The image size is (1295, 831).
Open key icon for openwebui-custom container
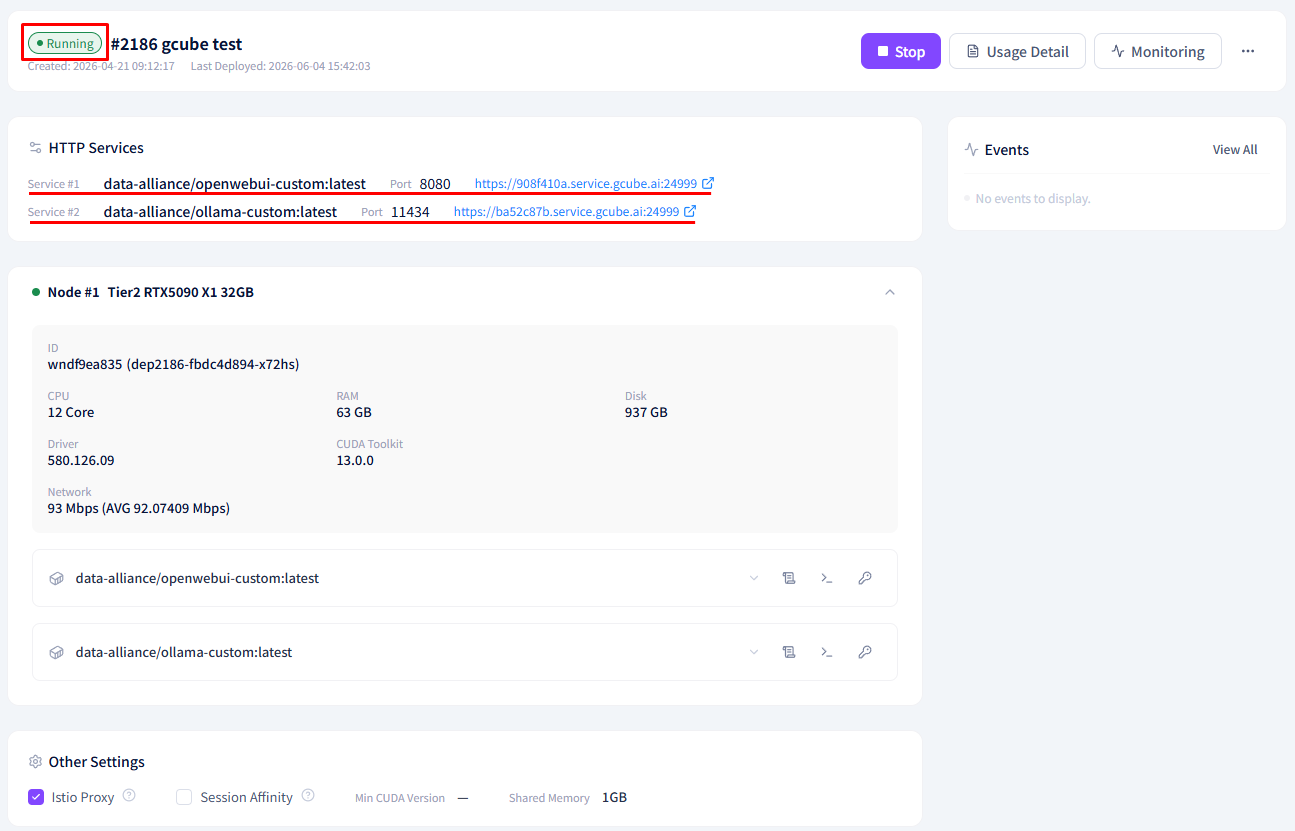pyautogui.click(x=865, y=578)
